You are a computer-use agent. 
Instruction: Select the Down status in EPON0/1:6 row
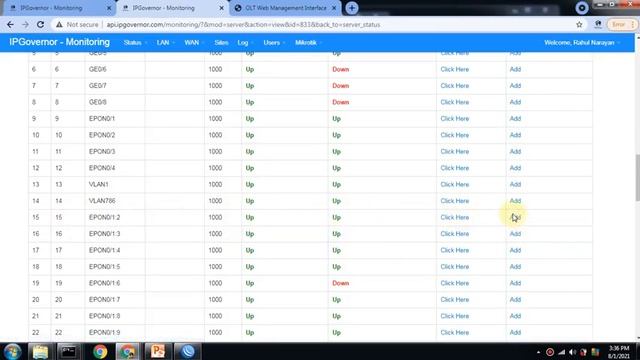[340, 283]
